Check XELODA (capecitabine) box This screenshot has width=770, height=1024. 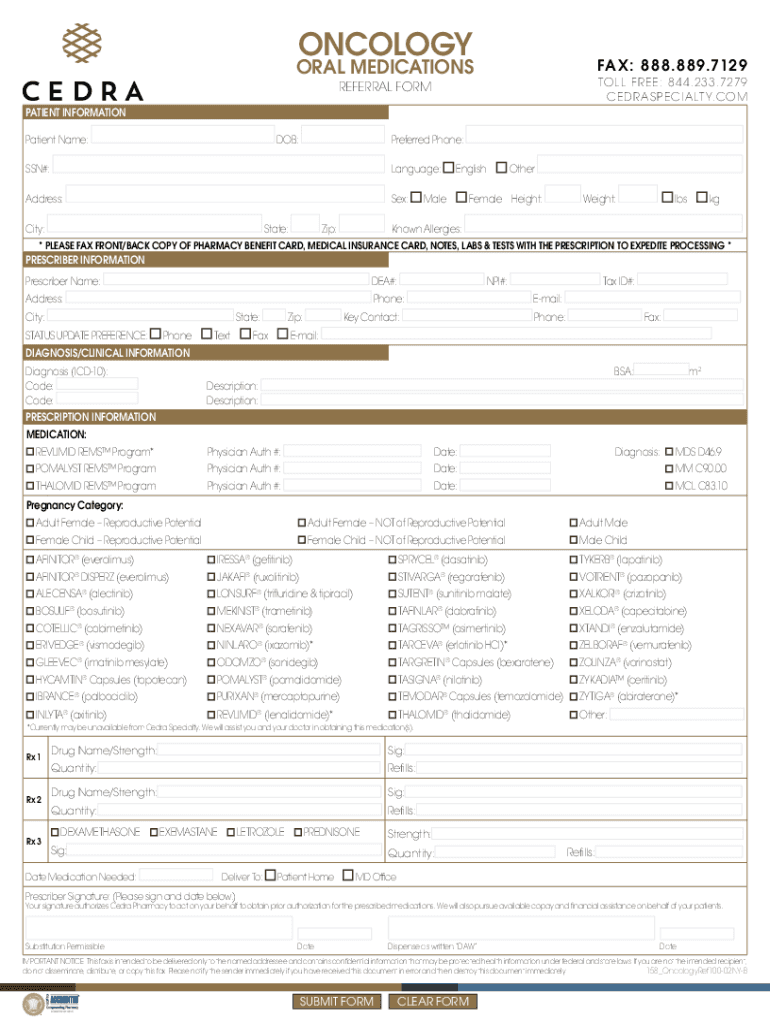[x=573, y=611]
